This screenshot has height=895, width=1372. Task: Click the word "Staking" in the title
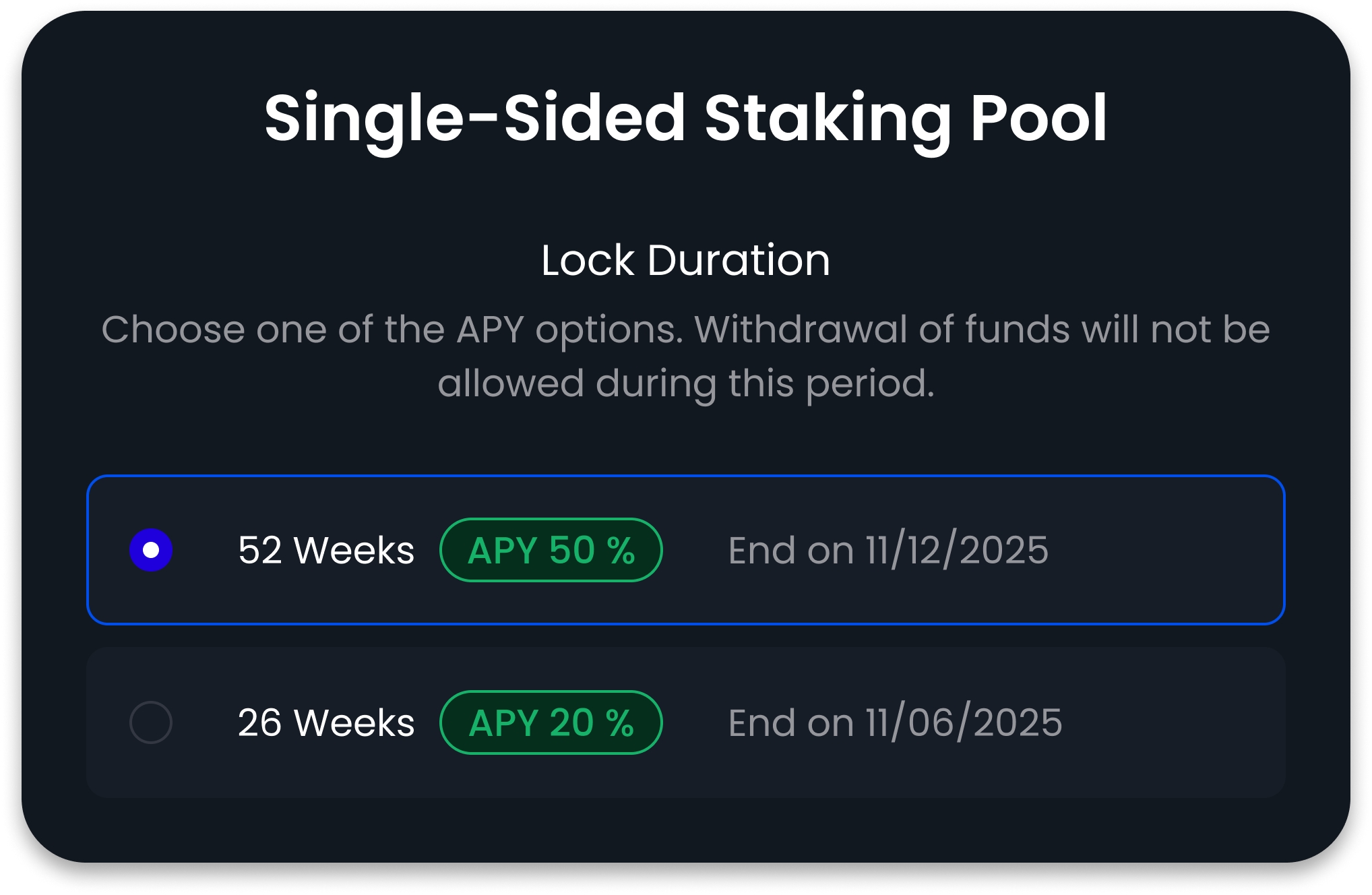(828, 119)
